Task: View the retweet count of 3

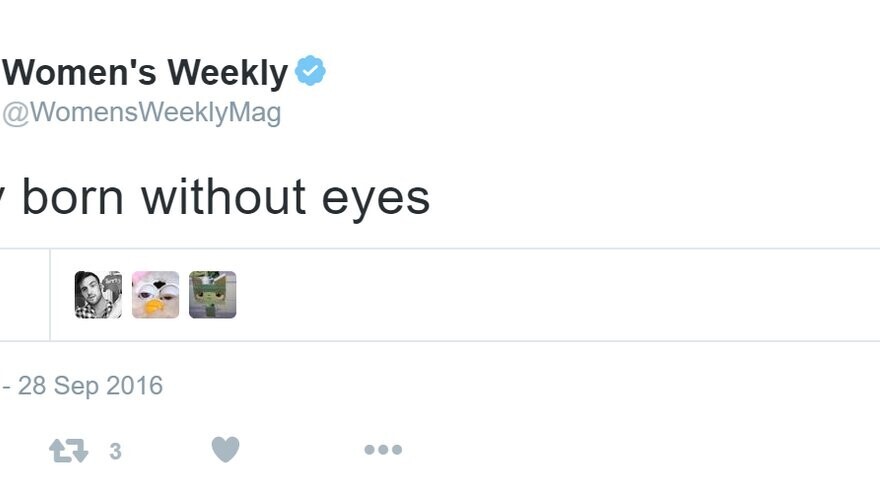Action: pyautogui.click(x=115, y=452)
